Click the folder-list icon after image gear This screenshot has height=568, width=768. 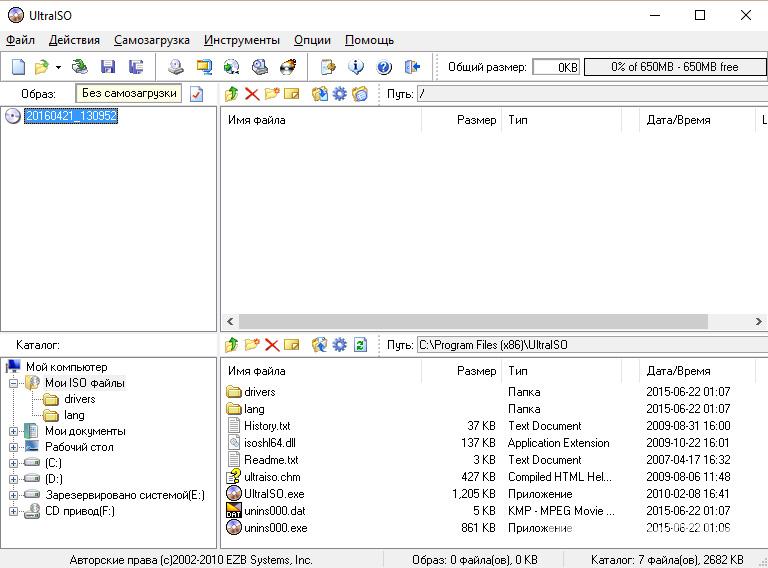(x=360, y=94)
